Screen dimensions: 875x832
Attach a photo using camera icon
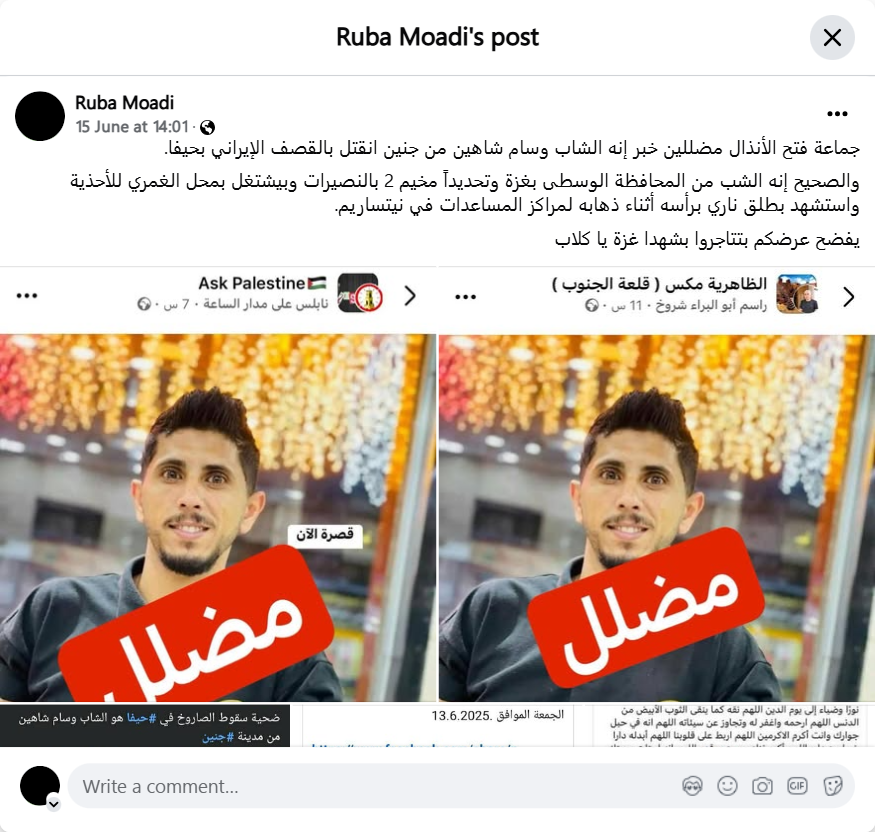[x=762, y=786]
